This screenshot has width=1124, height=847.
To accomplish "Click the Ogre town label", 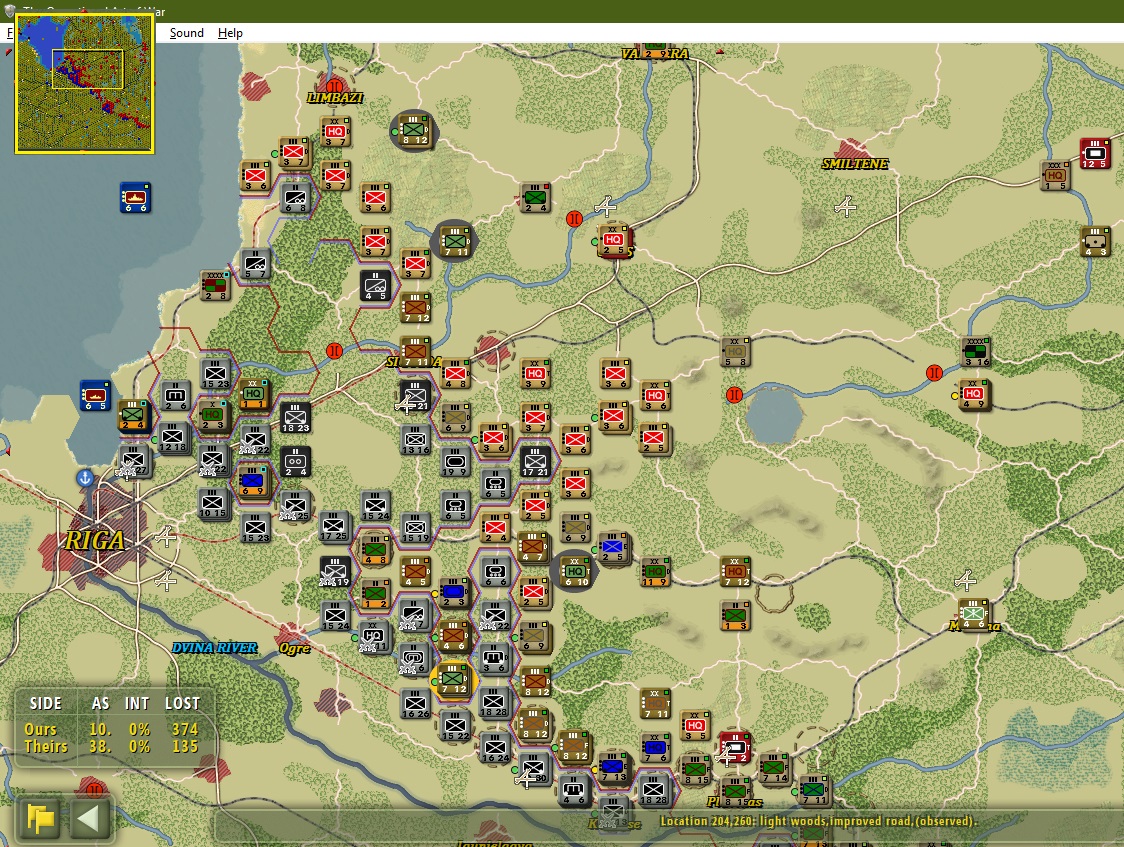I will click(294, 648).
